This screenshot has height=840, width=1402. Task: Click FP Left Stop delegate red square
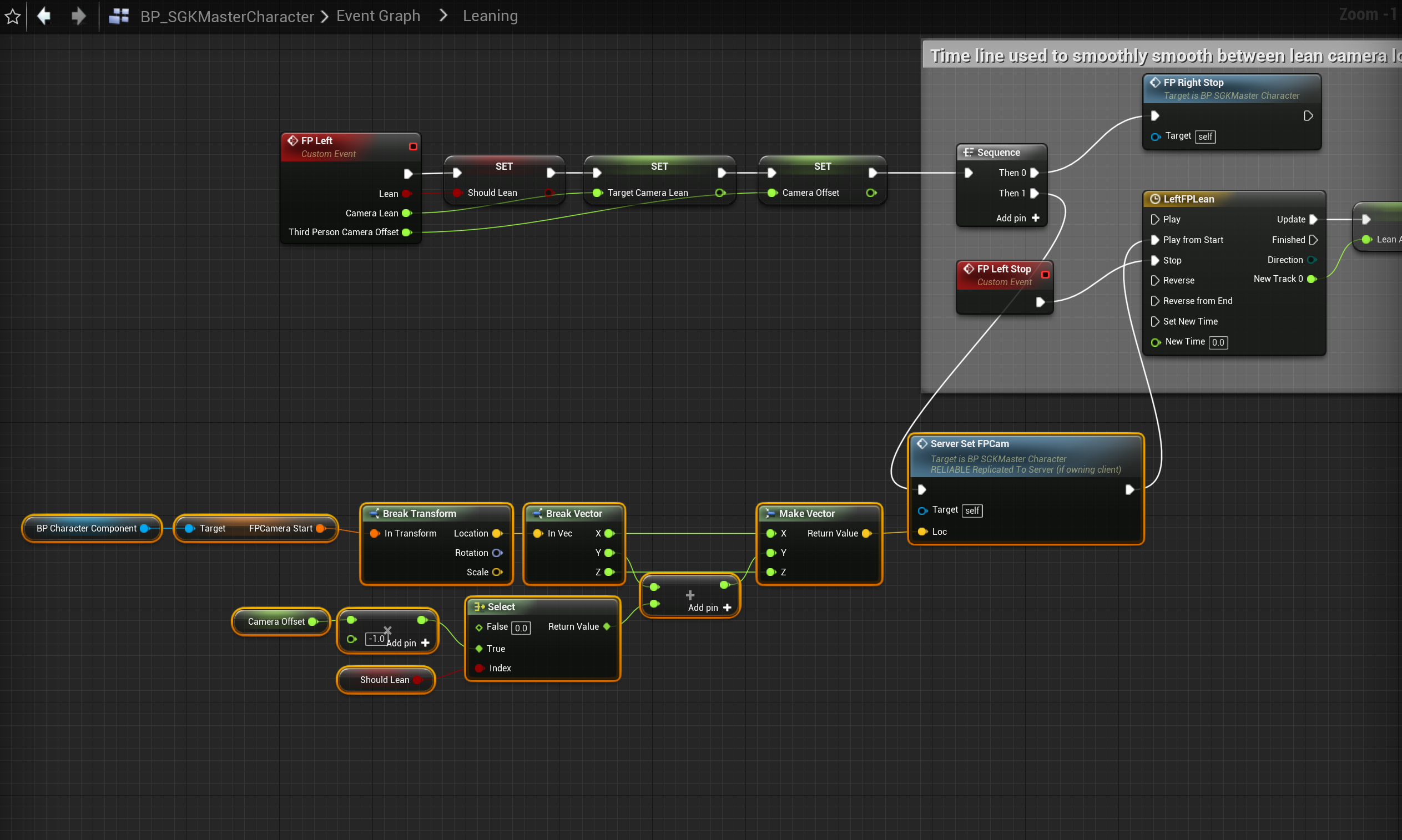[x=1045, y=275]
